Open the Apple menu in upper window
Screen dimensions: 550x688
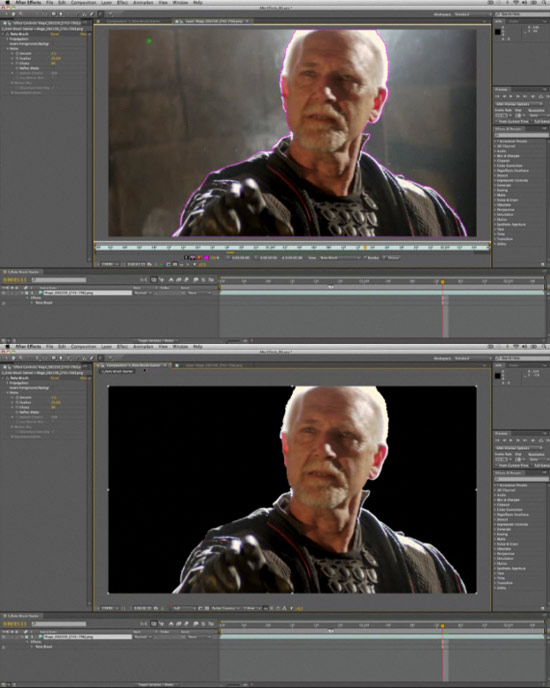7,3
